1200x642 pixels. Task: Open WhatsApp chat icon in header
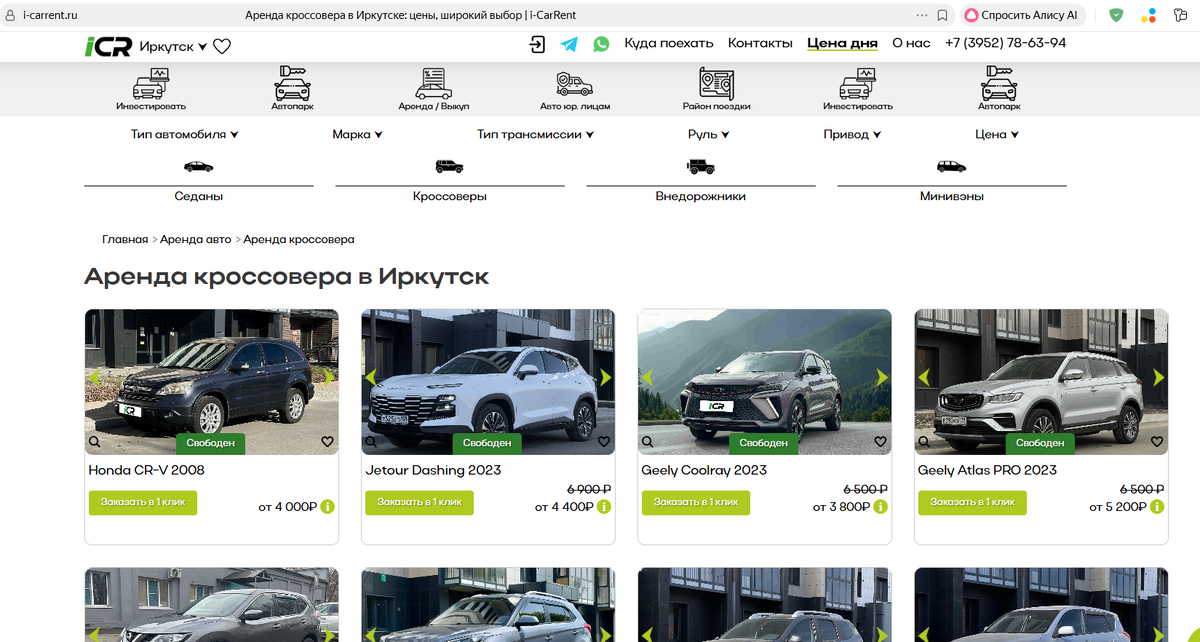[601, 44]
